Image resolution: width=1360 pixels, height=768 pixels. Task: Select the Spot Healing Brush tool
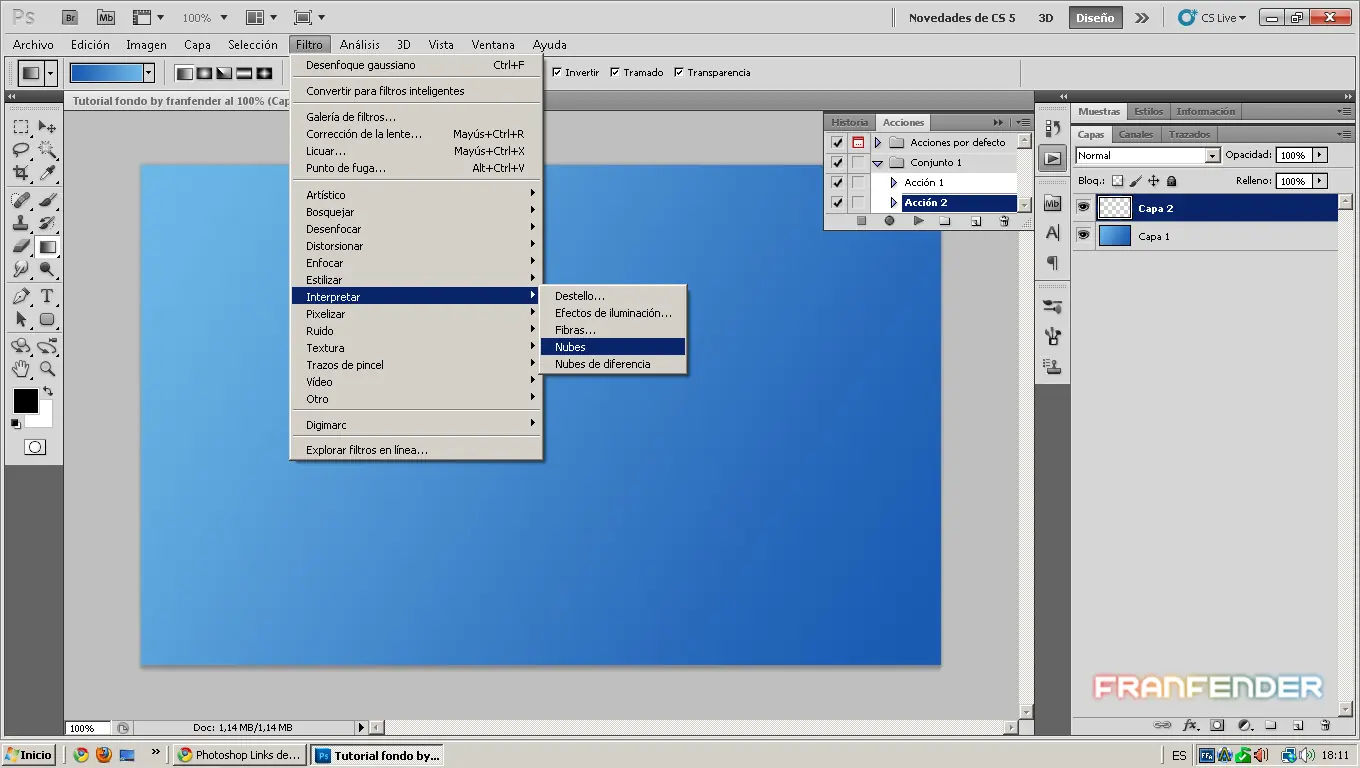point(21,199)
